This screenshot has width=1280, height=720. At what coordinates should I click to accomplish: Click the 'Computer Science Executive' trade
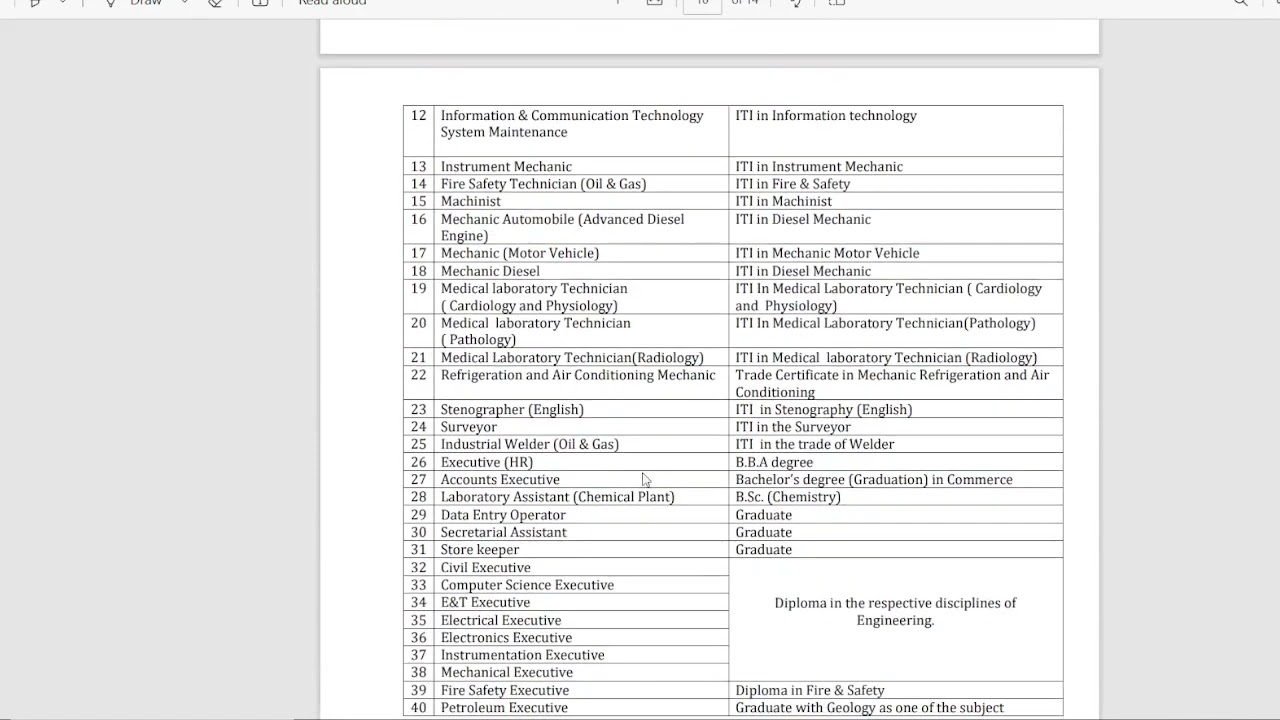point(527,585)
